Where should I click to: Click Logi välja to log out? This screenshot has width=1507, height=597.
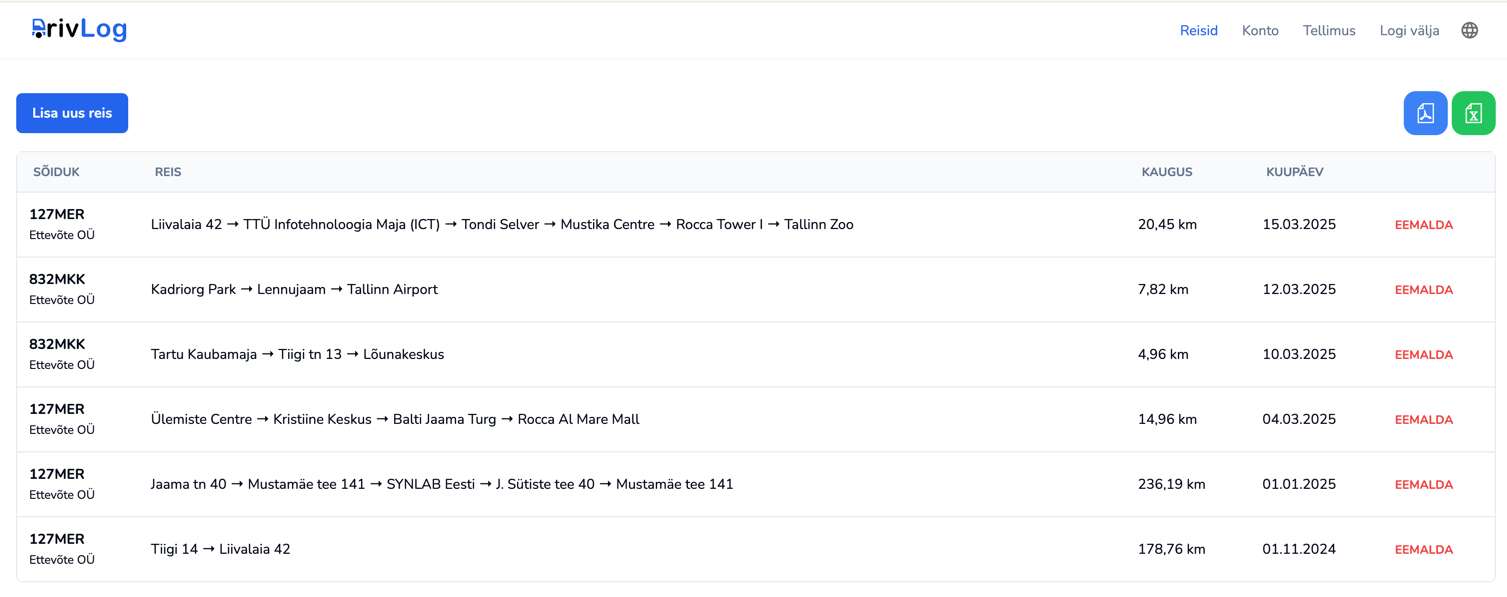(x=1409, y=31)
